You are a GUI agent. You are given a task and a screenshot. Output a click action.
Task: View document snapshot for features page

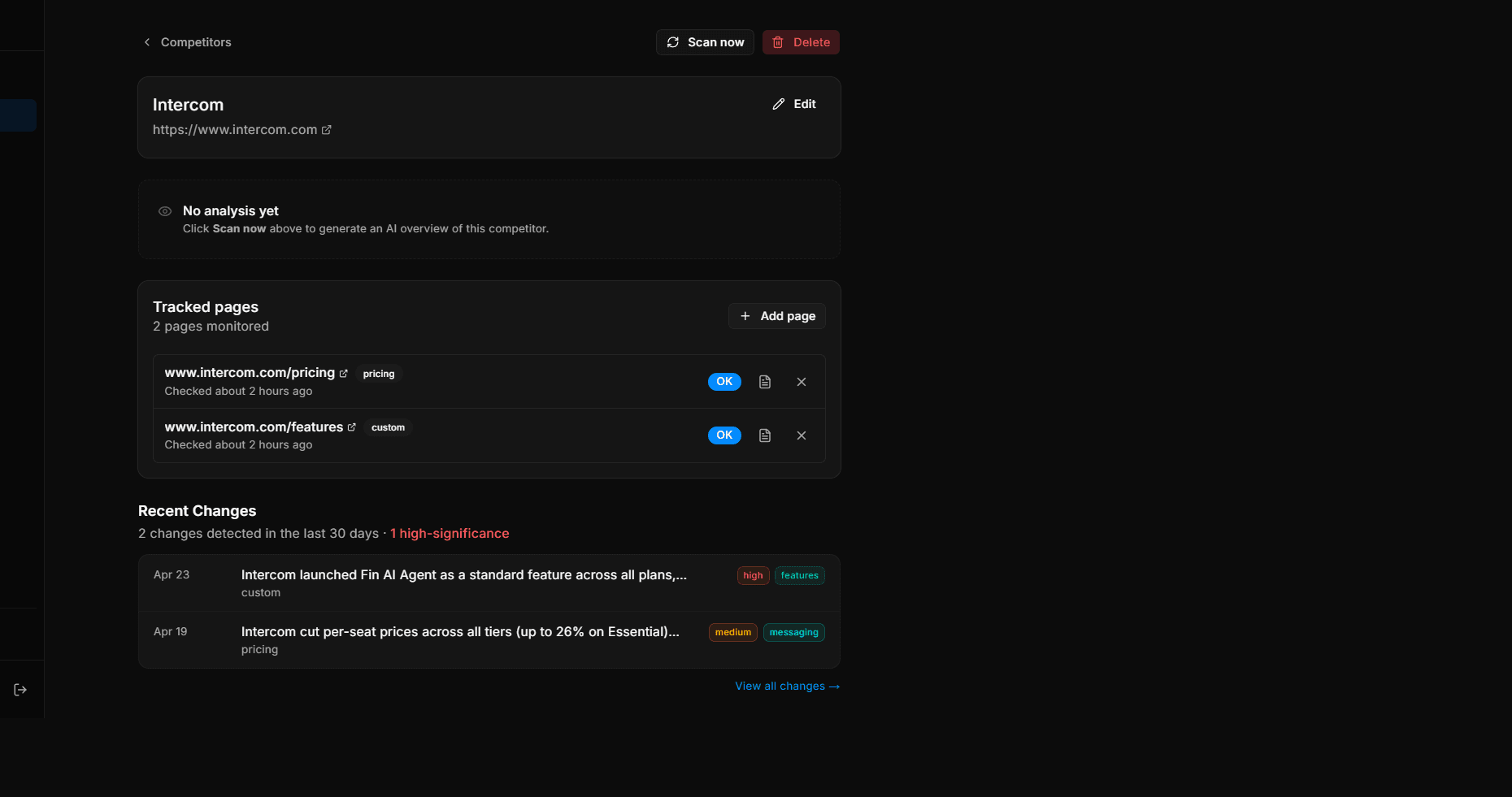pos(765,435)
